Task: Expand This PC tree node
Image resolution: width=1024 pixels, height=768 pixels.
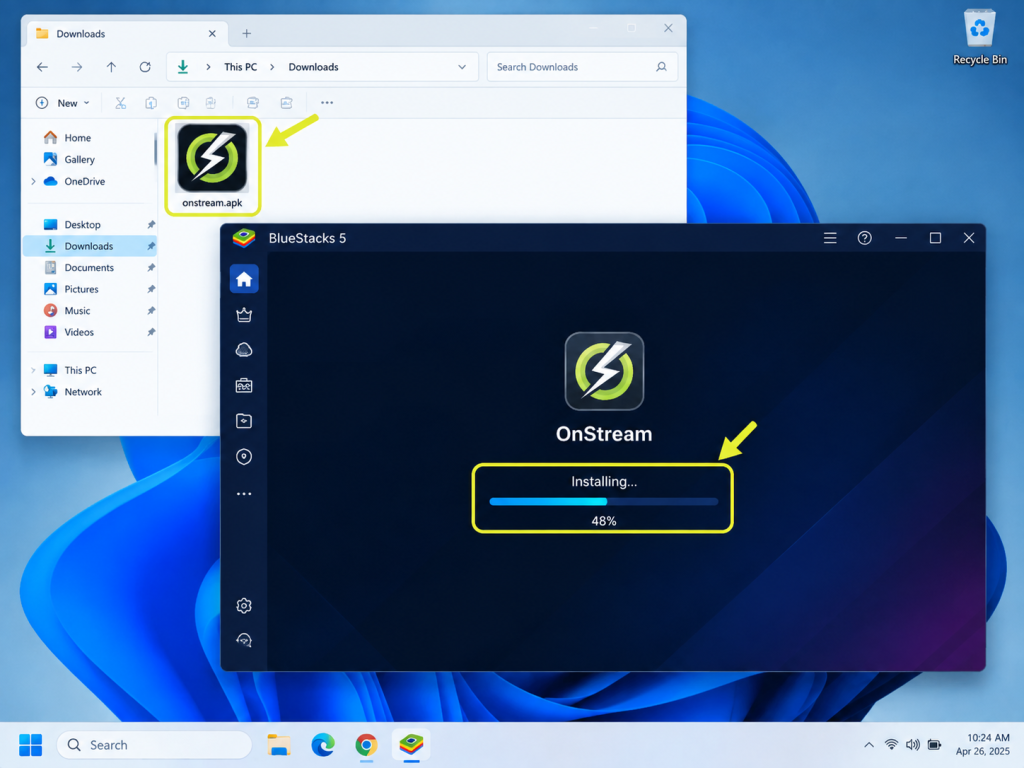Action: point(33,370)
